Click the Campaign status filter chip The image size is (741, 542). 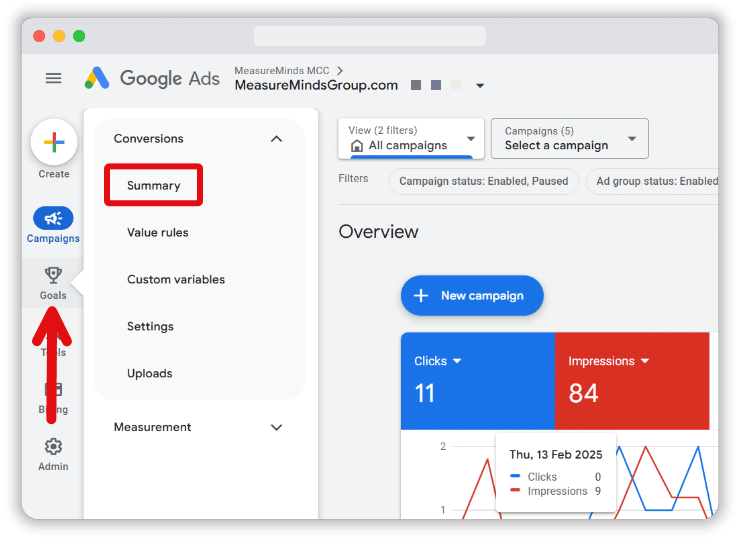483,181
